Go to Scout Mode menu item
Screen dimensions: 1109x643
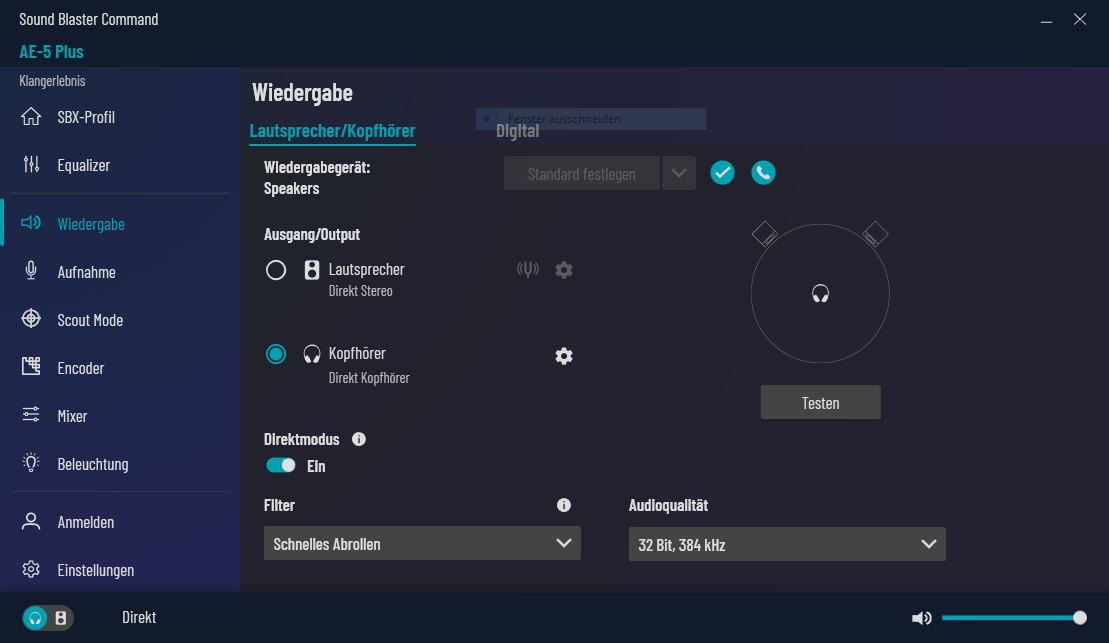click(90, 320)
